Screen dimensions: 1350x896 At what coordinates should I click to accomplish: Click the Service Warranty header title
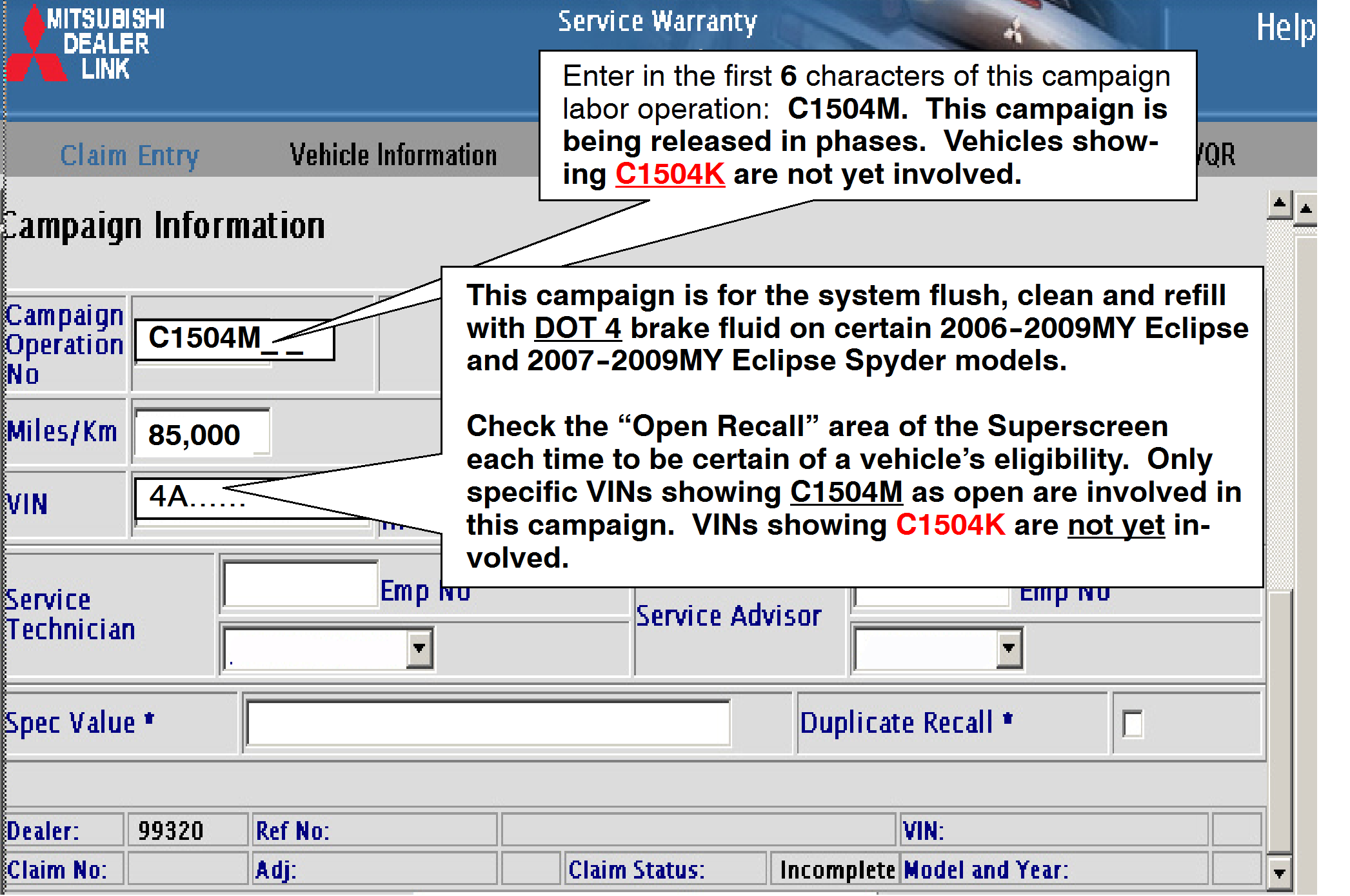point(657,22)
